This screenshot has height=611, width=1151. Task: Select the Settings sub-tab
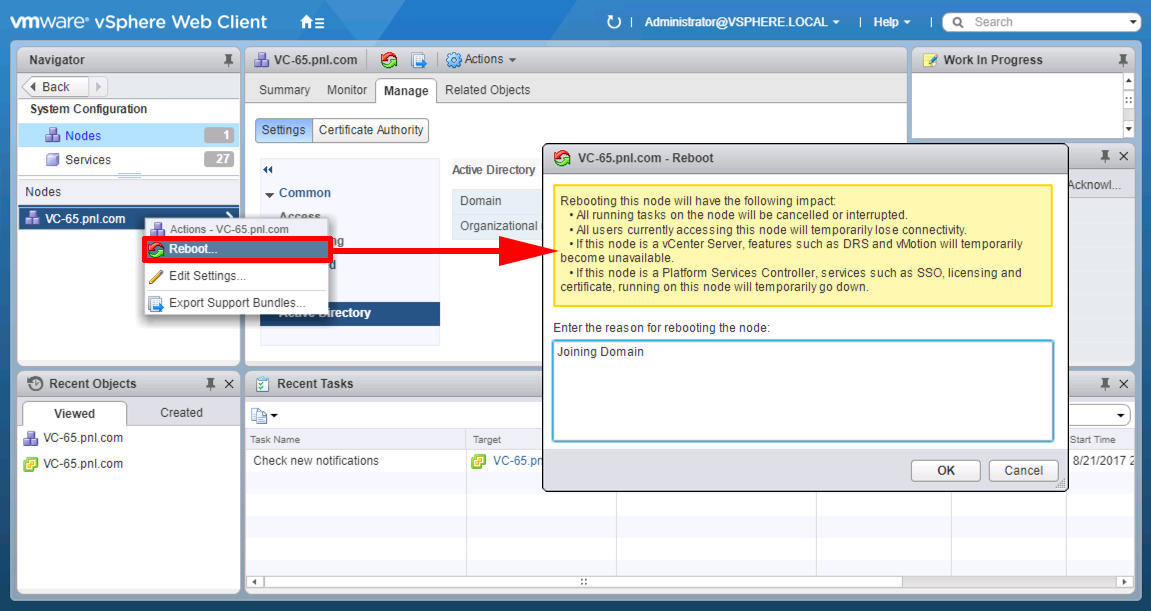283,130
